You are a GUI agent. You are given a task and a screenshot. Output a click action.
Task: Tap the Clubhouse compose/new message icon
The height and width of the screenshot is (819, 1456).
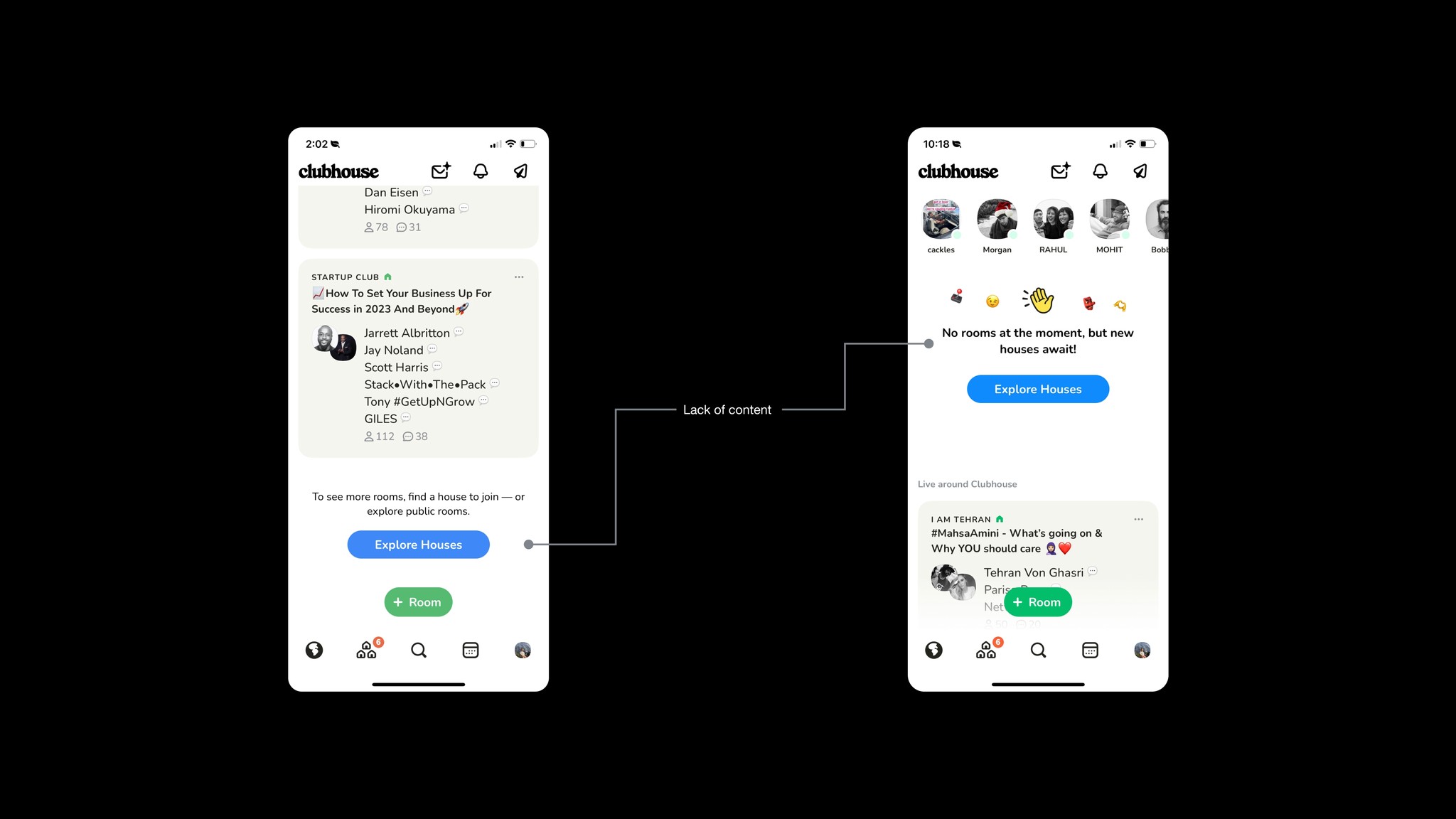(x=442, y=171)
